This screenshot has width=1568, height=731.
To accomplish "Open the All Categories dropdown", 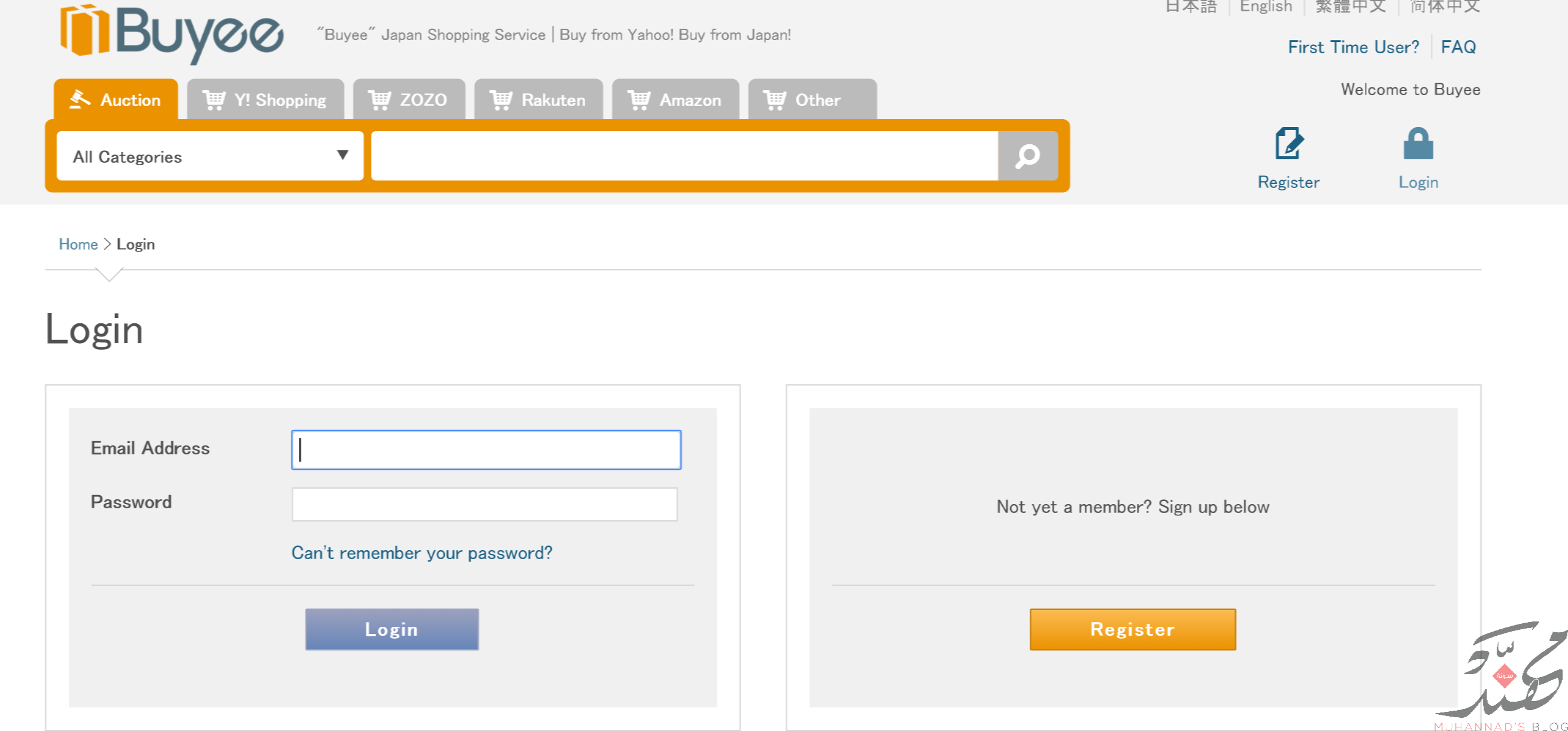I will click(x=210, y=156).
